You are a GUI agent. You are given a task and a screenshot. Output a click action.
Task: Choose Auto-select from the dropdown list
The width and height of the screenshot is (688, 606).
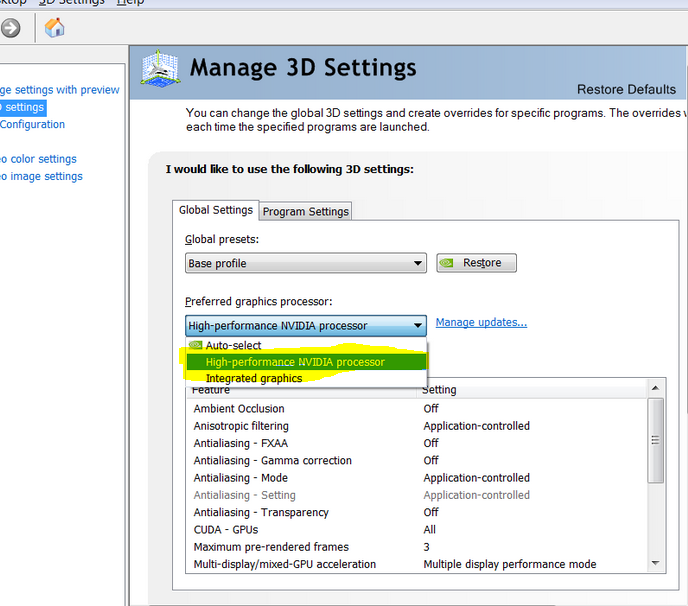306,345
